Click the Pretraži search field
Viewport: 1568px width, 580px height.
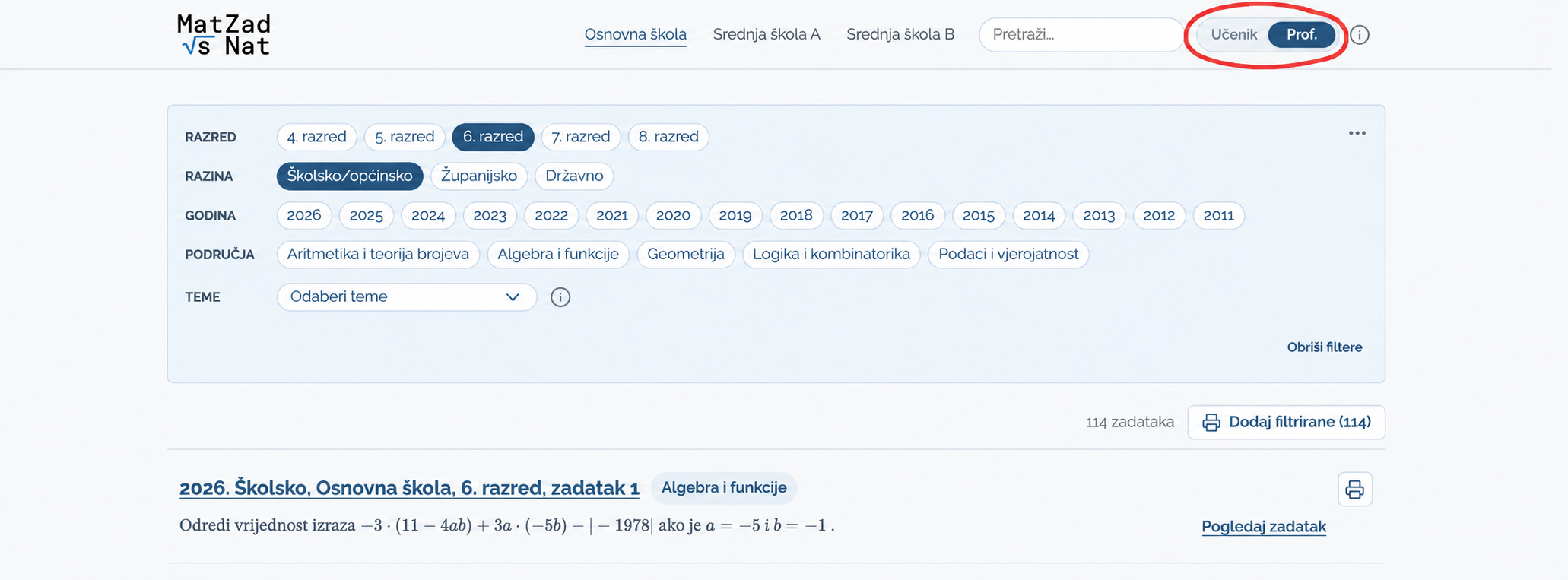(x=1081, y=35)
